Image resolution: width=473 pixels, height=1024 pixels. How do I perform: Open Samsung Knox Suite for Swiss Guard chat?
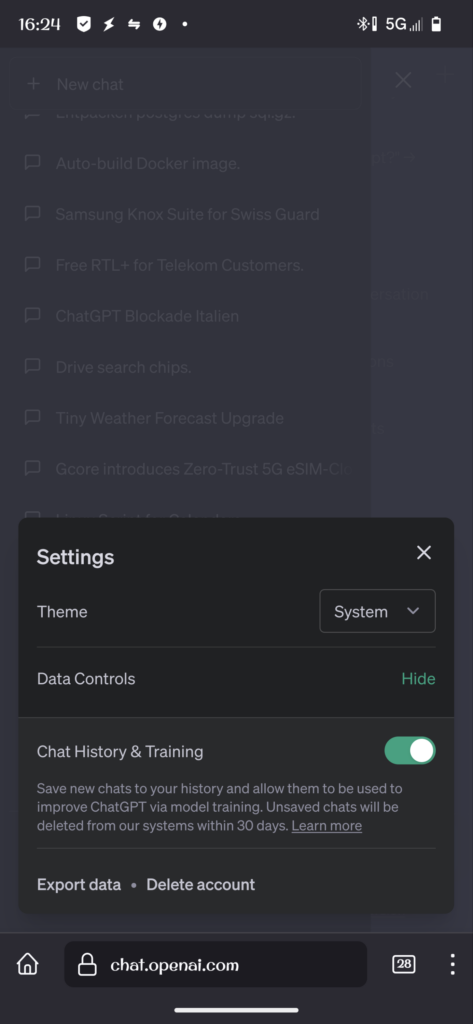pos(188,214)
